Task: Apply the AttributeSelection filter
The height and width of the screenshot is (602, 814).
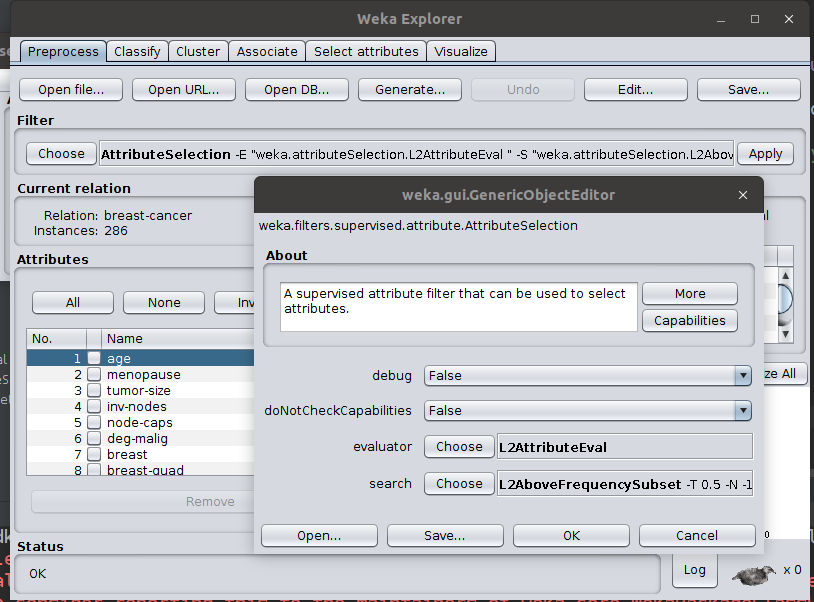Action: [765, 154]
